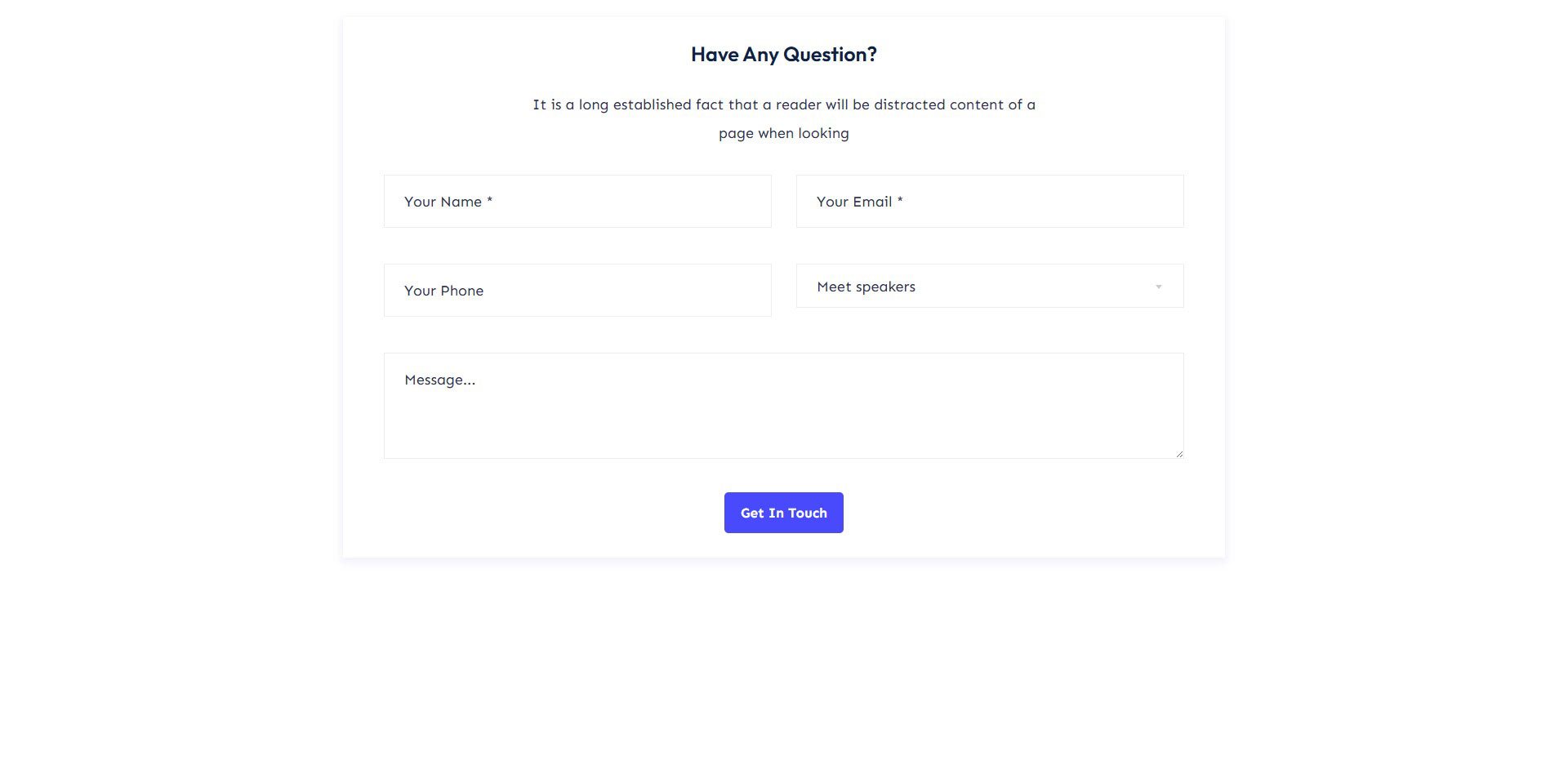Click the asterisk after Your Name
The height and width of the screenshot is (778, 1568).
coord(489,200)
